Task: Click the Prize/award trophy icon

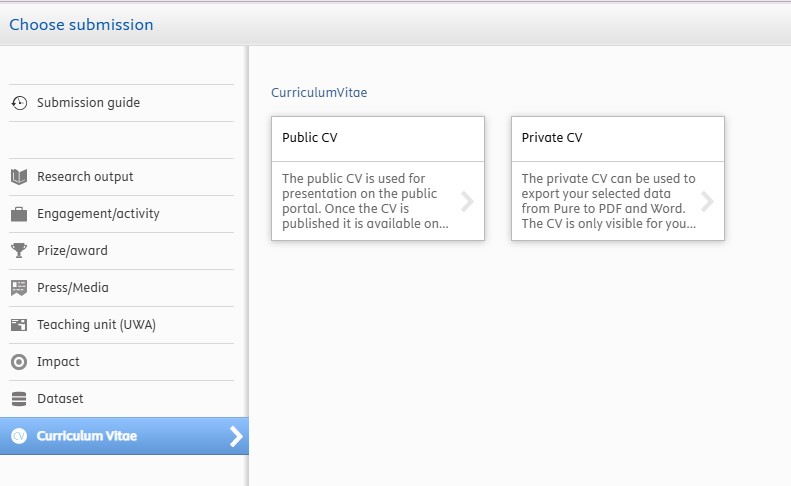Action: pyautogui.click(x=19, y=251)
